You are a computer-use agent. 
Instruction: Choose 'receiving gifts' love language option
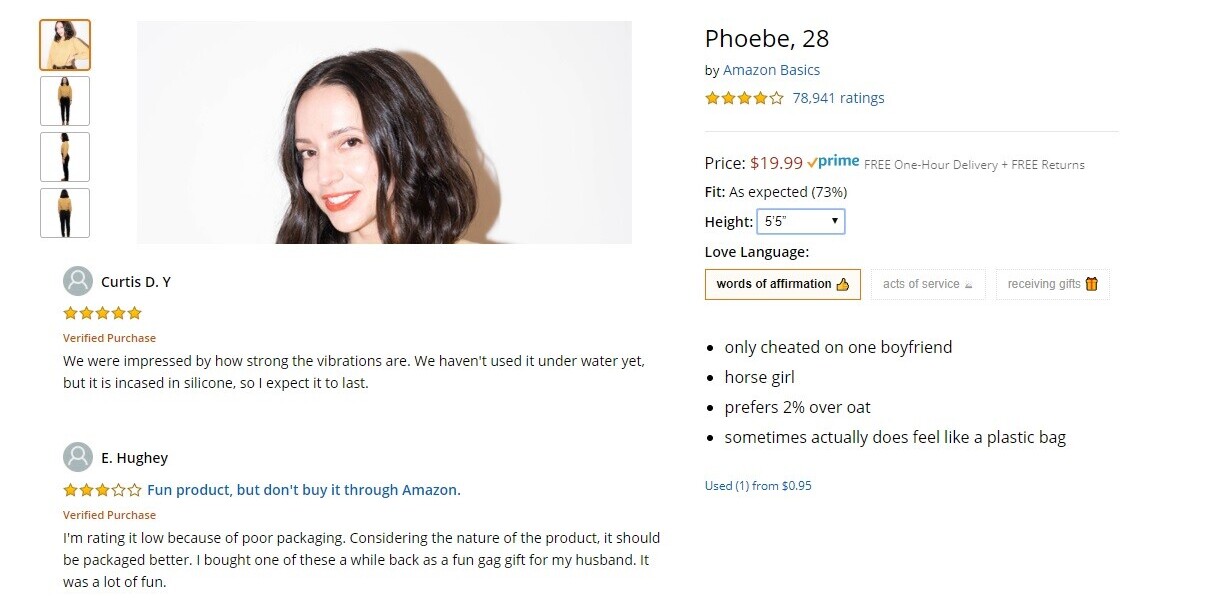[x=1052, y=284]
